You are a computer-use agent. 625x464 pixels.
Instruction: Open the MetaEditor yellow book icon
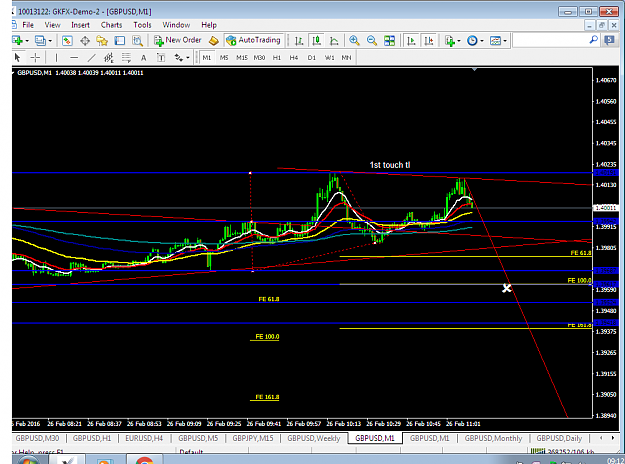214,40
